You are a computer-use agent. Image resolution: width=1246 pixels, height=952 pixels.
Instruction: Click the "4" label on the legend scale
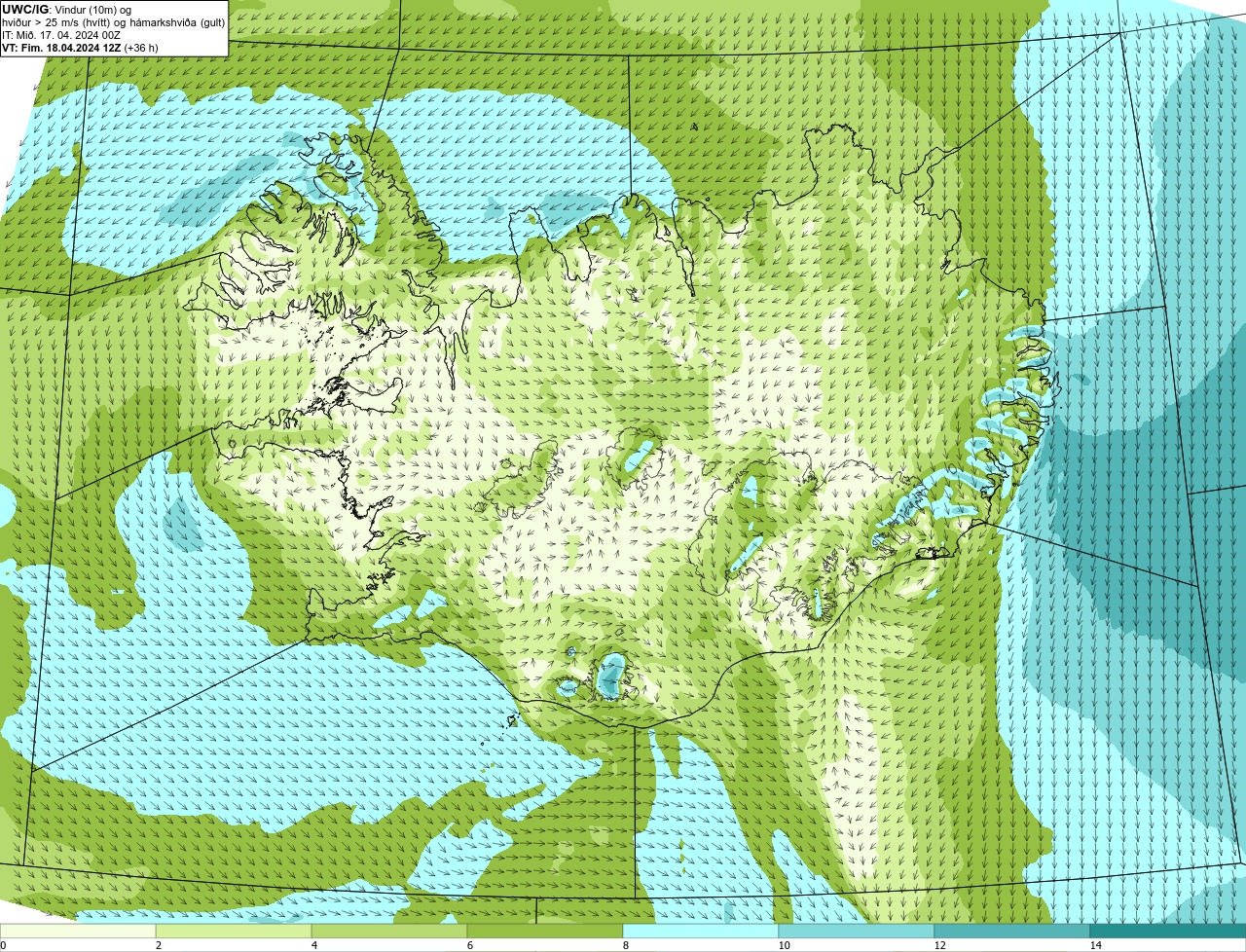click(x=313, y=945)
